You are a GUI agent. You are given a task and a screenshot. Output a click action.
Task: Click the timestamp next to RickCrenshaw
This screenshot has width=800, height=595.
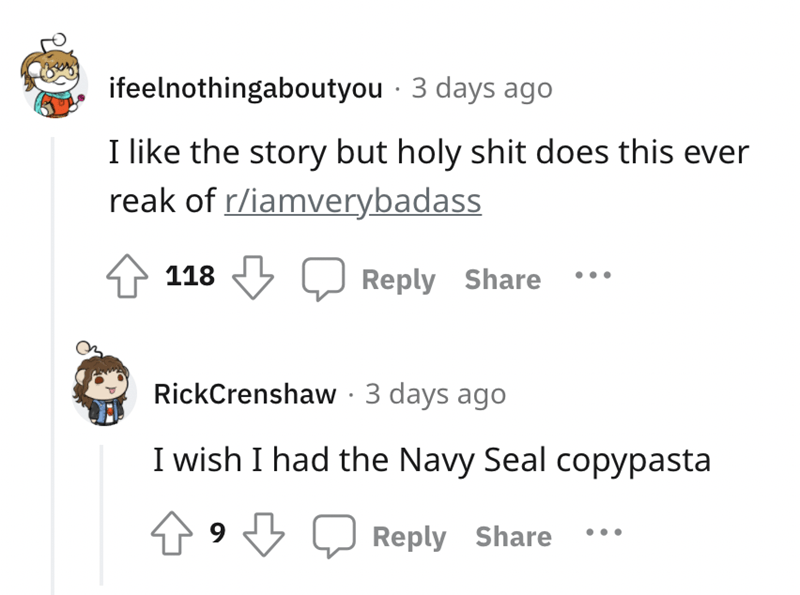[435, 394]
